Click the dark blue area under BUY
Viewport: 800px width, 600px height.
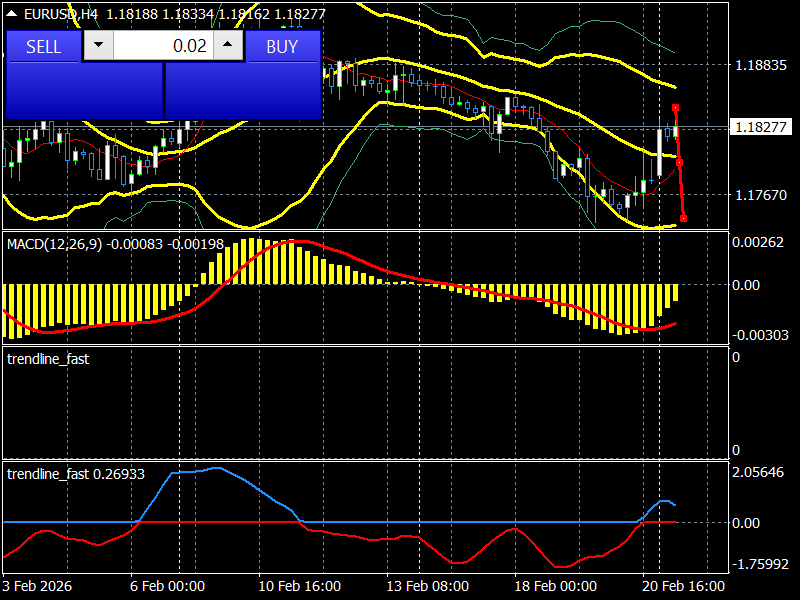click(243, 91)
